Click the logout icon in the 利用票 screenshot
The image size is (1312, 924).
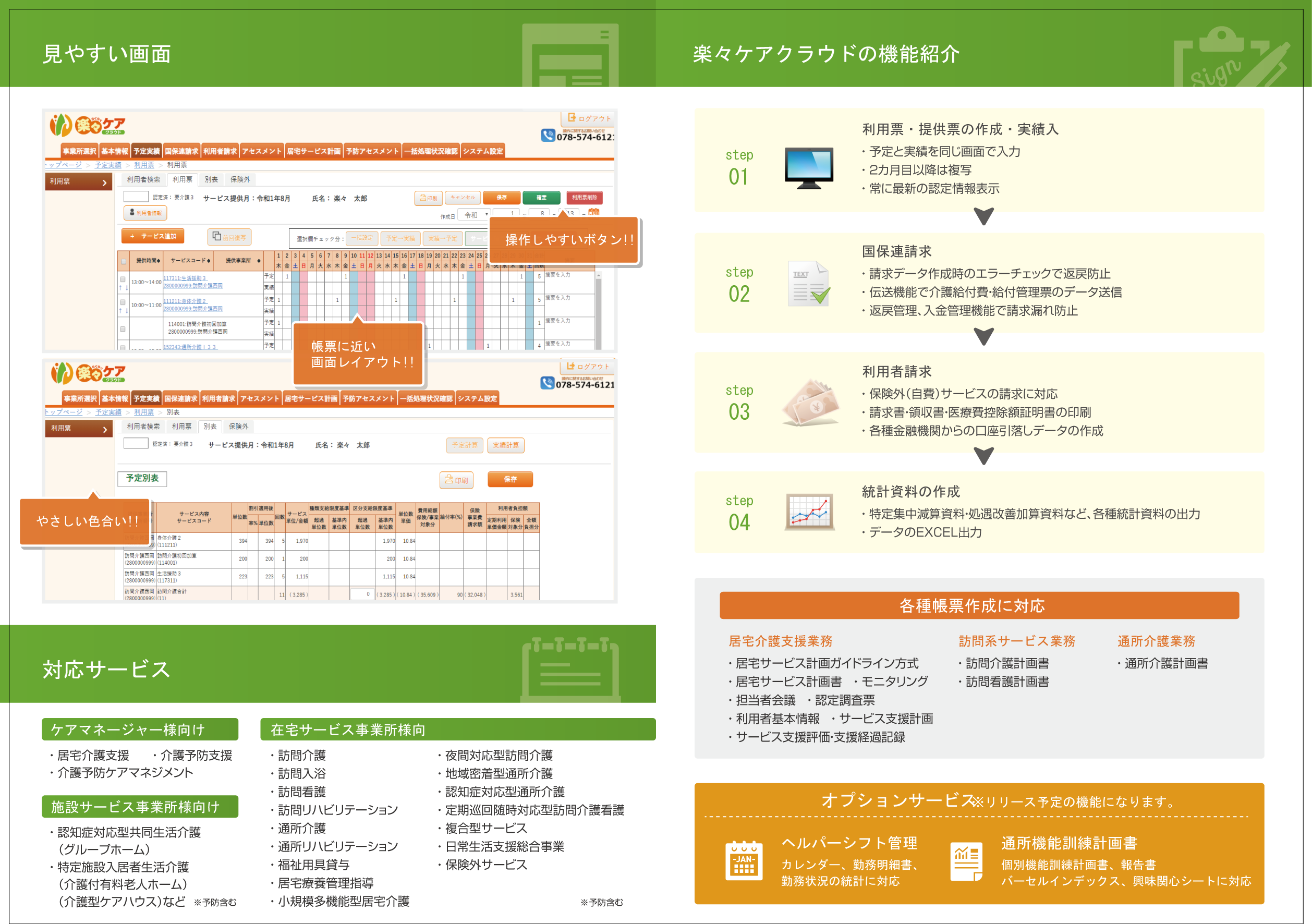(x=572, y=118)
